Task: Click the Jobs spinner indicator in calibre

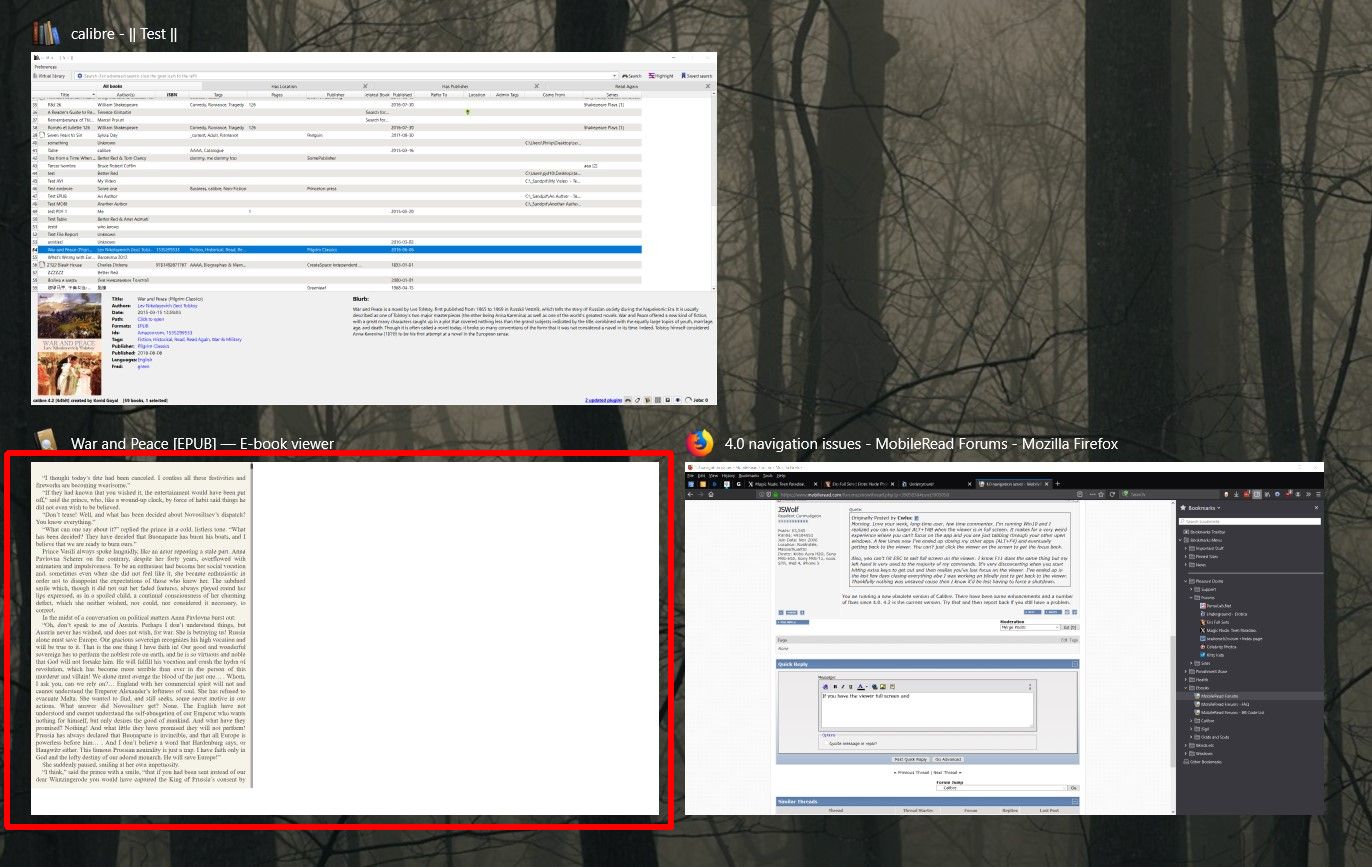Action: [x=690, y=400]
